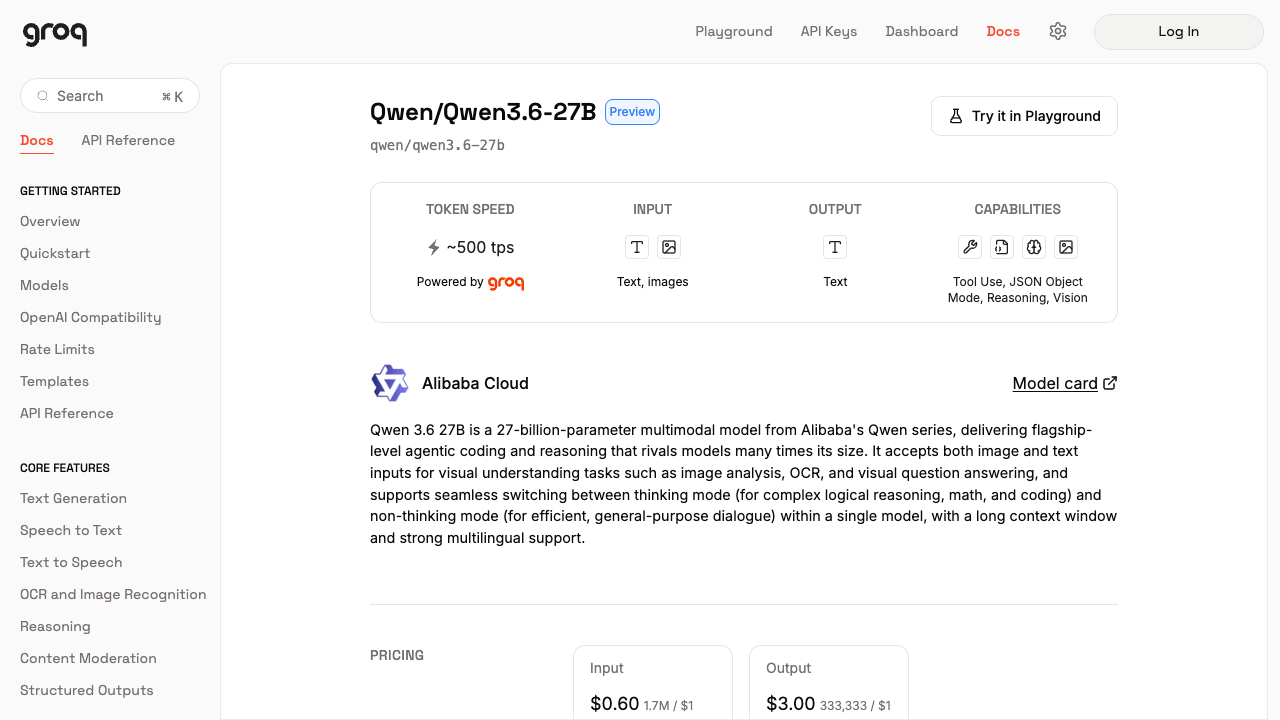Click the model ID qwen/qwen3.6-27b text
1280x720 pixels.
pyautogui.click(x=437, y=145)
